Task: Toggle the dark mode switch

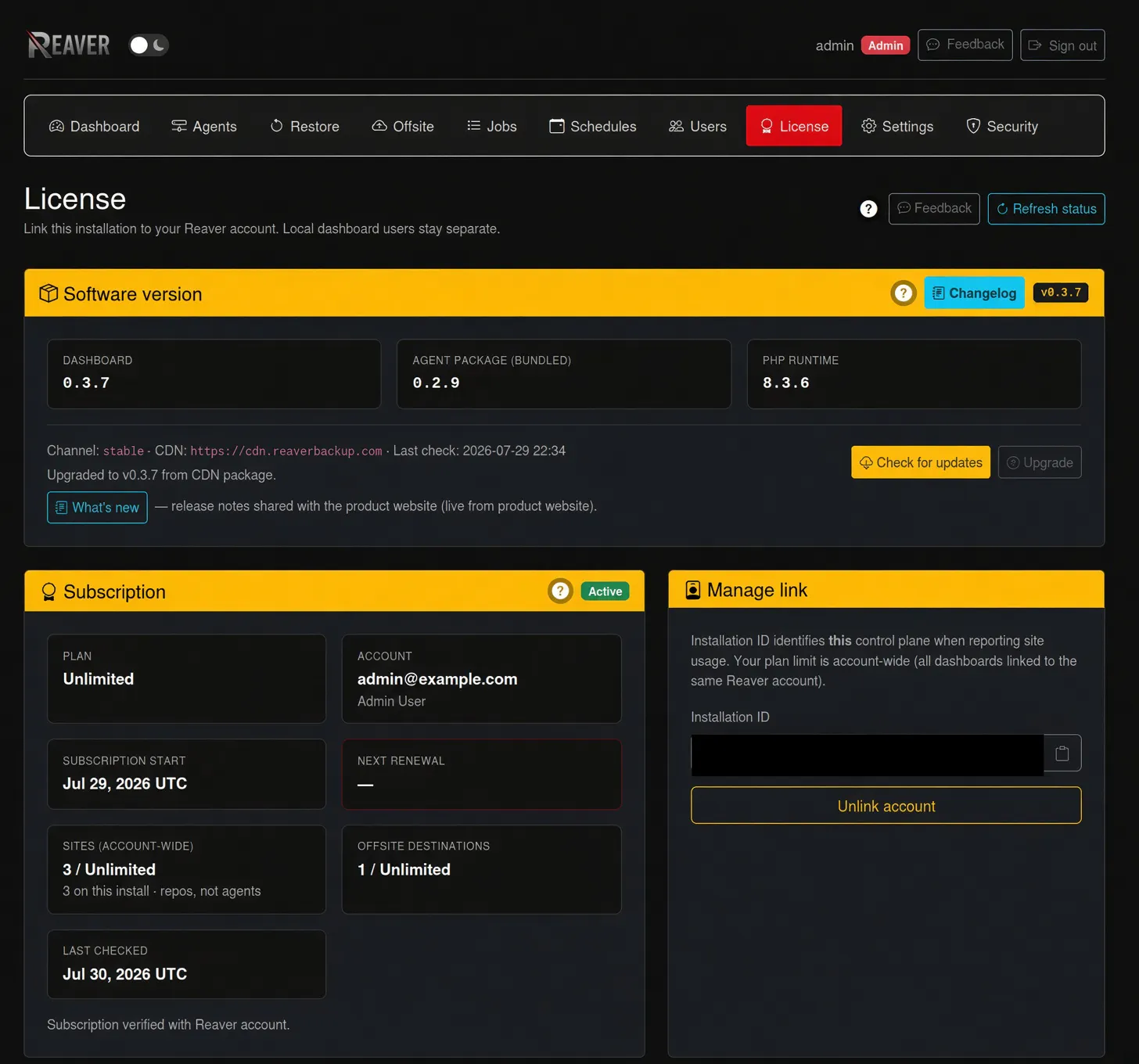Action: click(149, 45)
